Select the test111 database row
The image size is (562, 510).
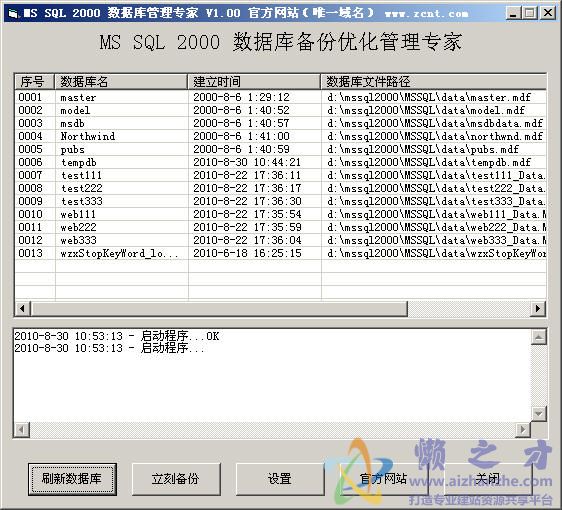coord(281,175)
